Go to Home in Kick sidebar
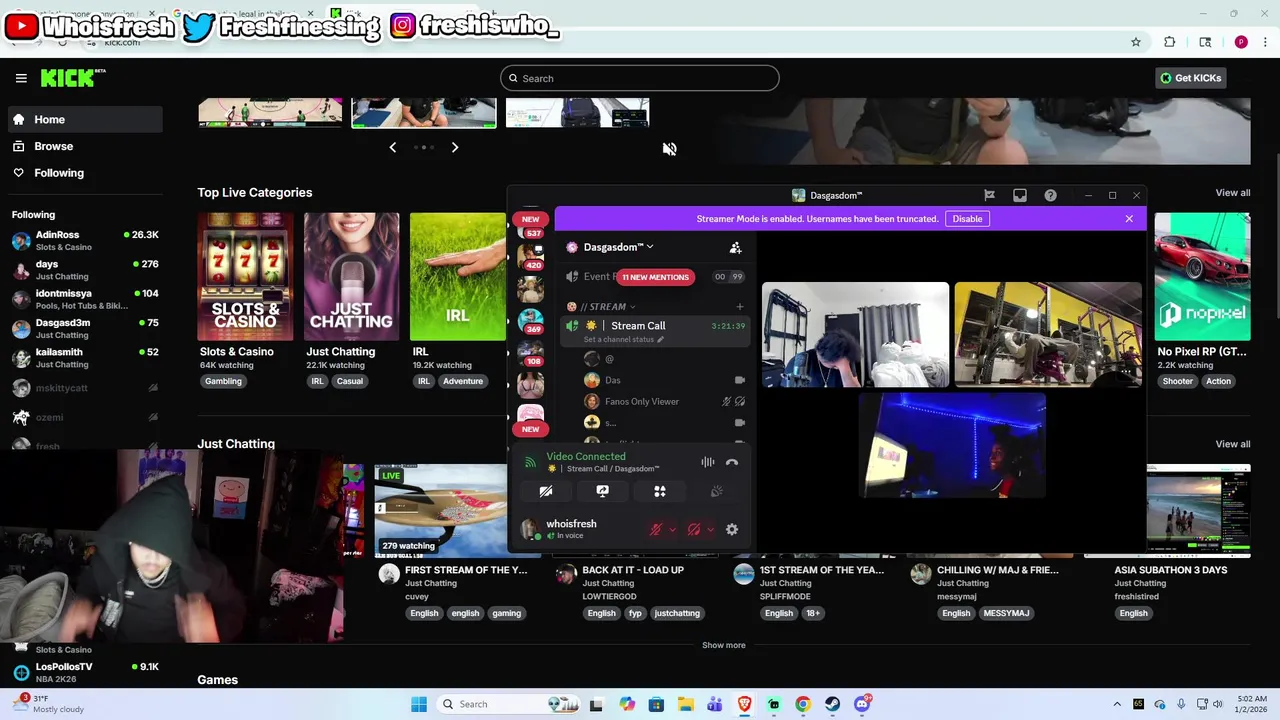The width and height of the screenshot is (1280, 720). click(x=84, y=119)
